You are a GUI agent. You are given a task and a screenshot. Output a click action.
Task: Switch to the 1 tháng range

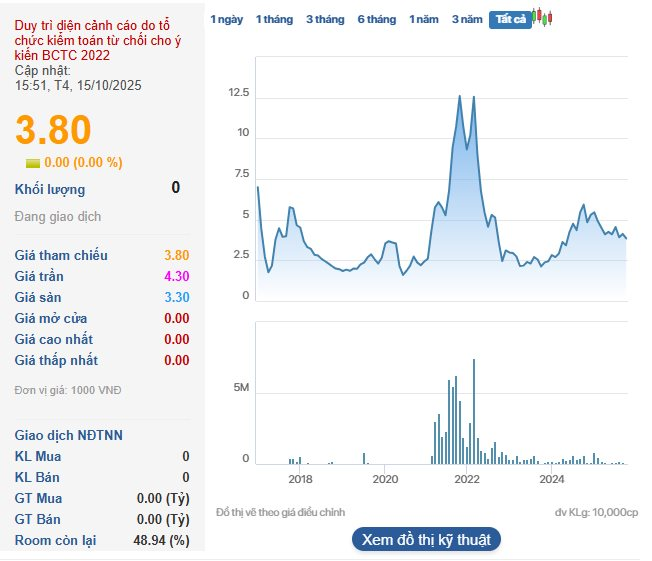pyautogui.click(x=274, y=20)
